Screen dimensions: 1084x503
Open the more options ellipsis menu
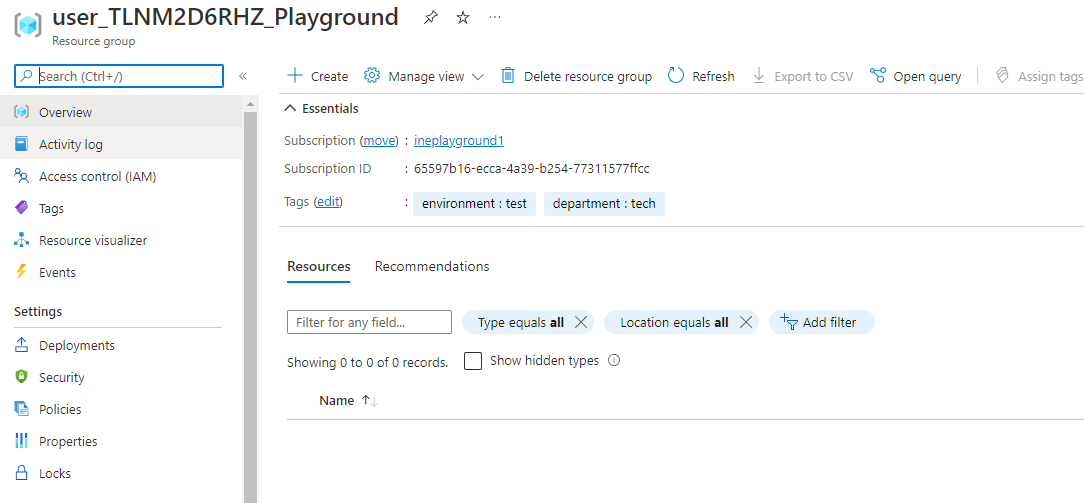[496, 18]
